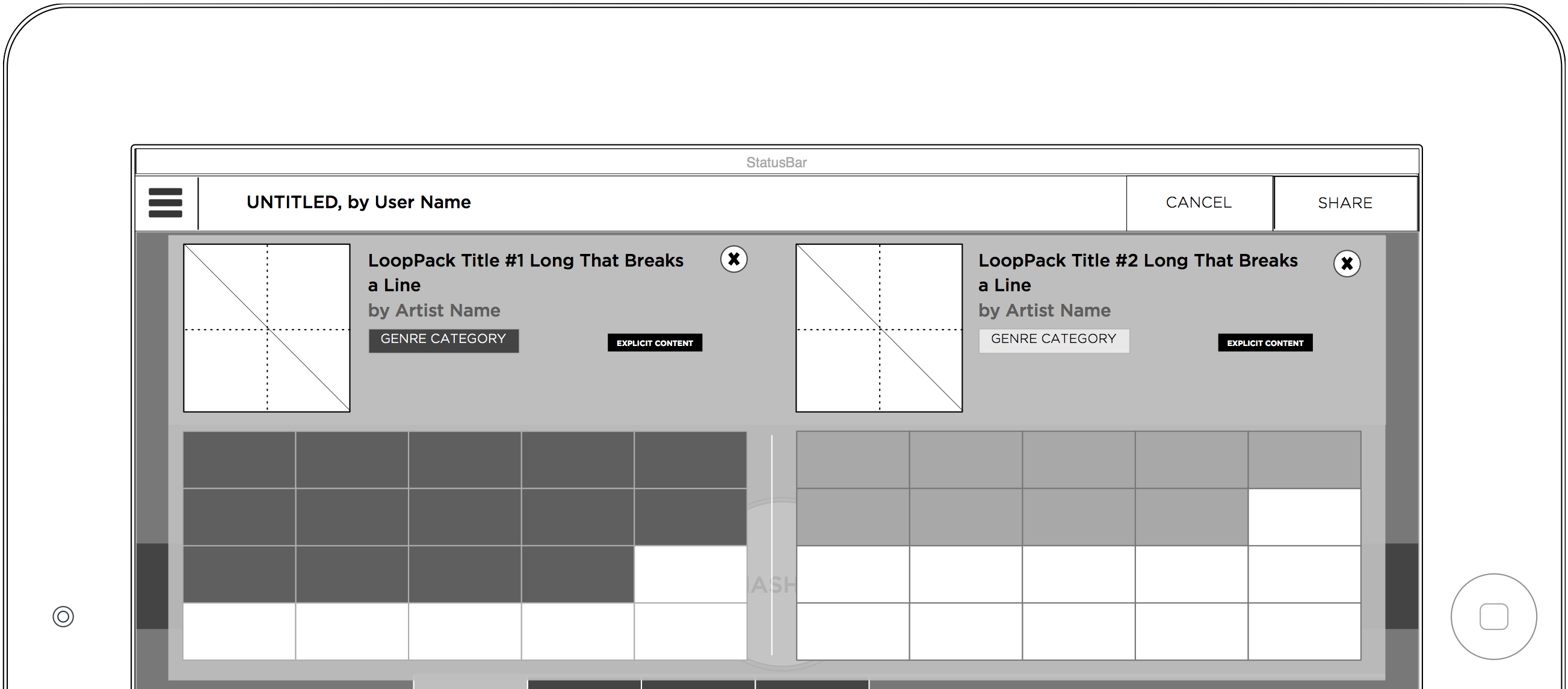Click 'by Artist Name' under LoopPack #2
The width and height of the screenshot is (1568, 689).
pos(1045,311)
